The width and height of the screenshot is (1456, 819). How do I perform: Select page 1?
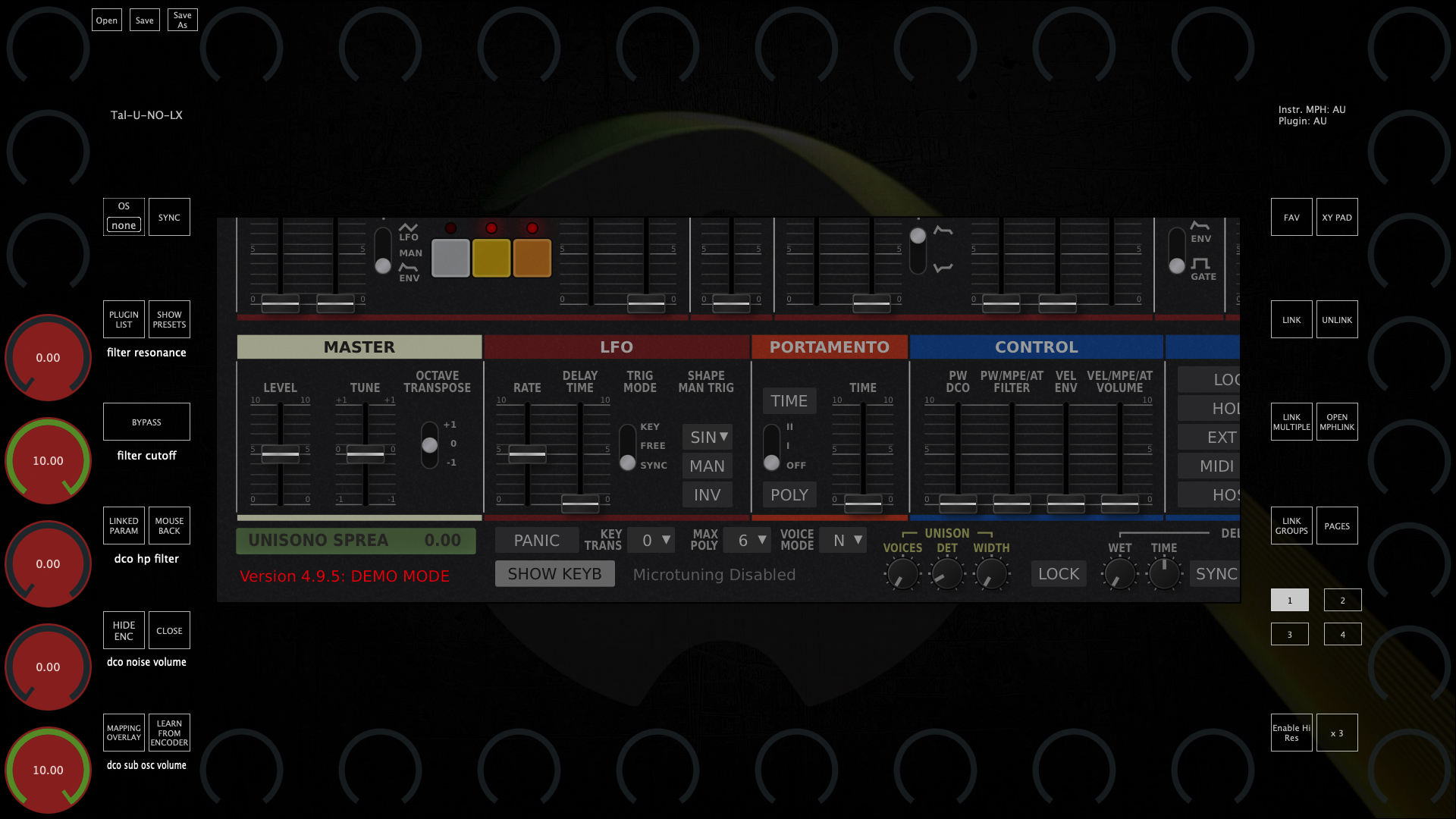1290,601
